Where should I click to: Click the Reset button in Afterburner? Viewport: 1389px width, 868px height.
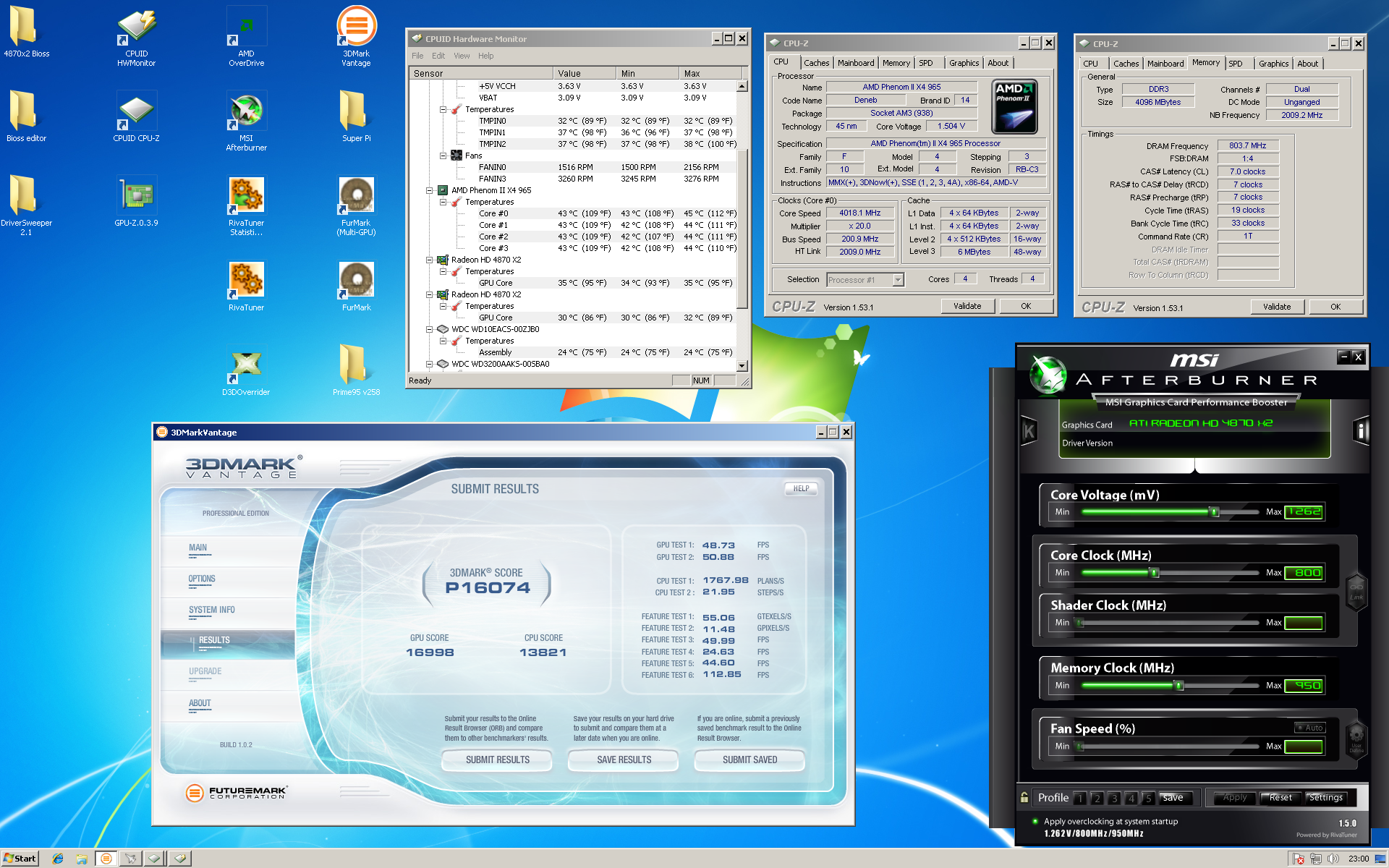[x=1280, y=797]
